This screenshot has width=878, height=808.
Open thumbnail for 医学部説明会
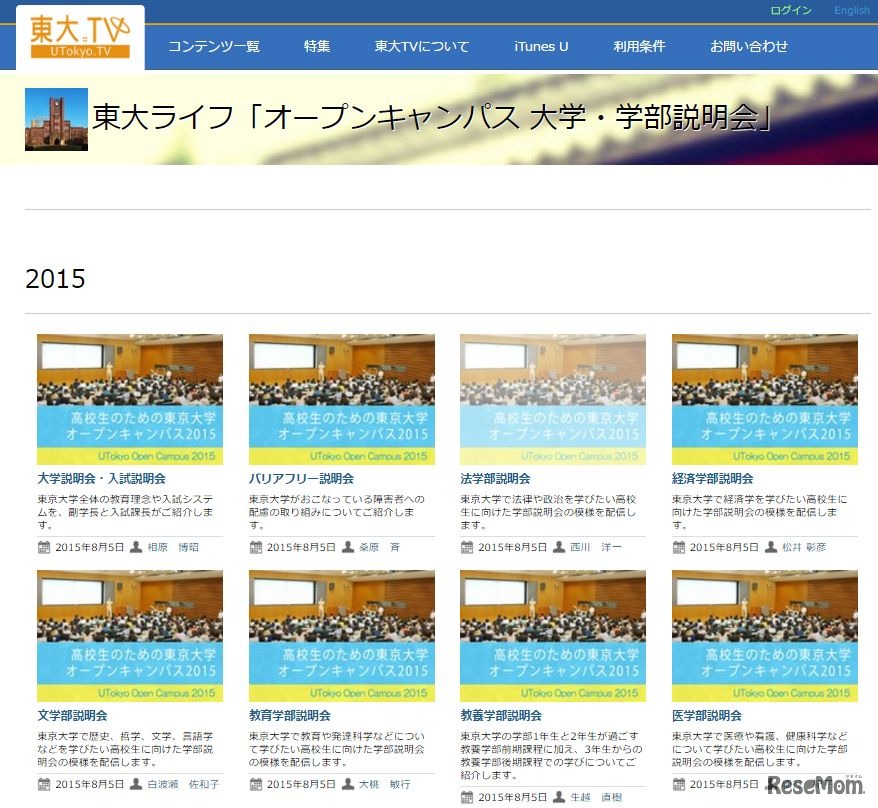click(x=765, y=636)
